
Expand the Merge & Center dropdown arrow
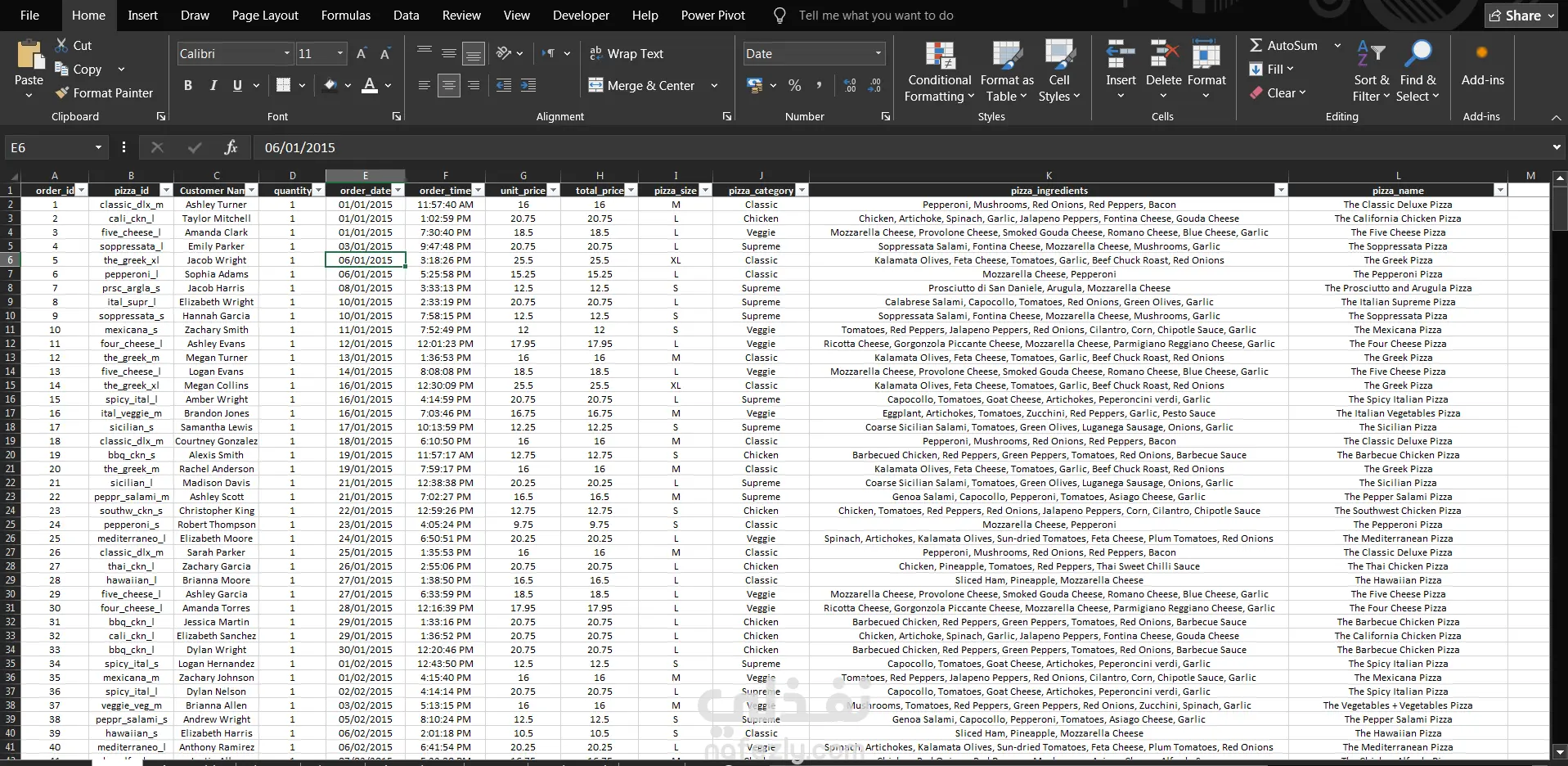(714, 85)
